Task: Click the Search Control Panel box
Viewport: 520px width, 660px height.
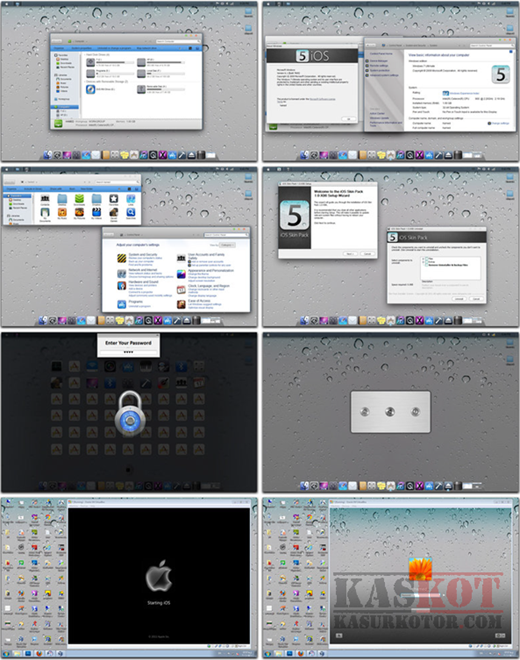Action: click(227, 235)
